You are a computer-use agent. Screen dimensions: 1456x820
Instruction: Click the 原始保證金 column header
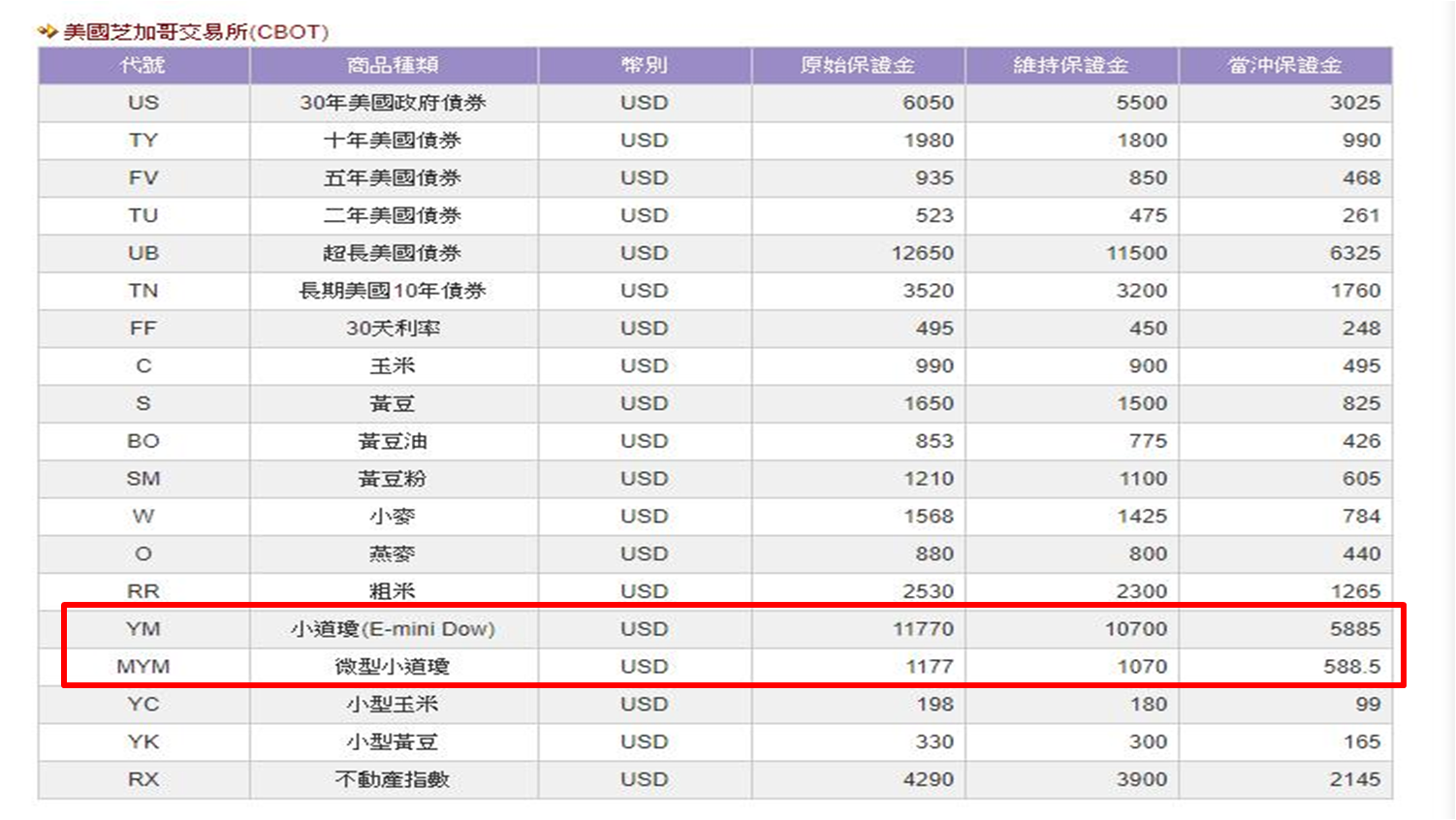tap(858, 65)
